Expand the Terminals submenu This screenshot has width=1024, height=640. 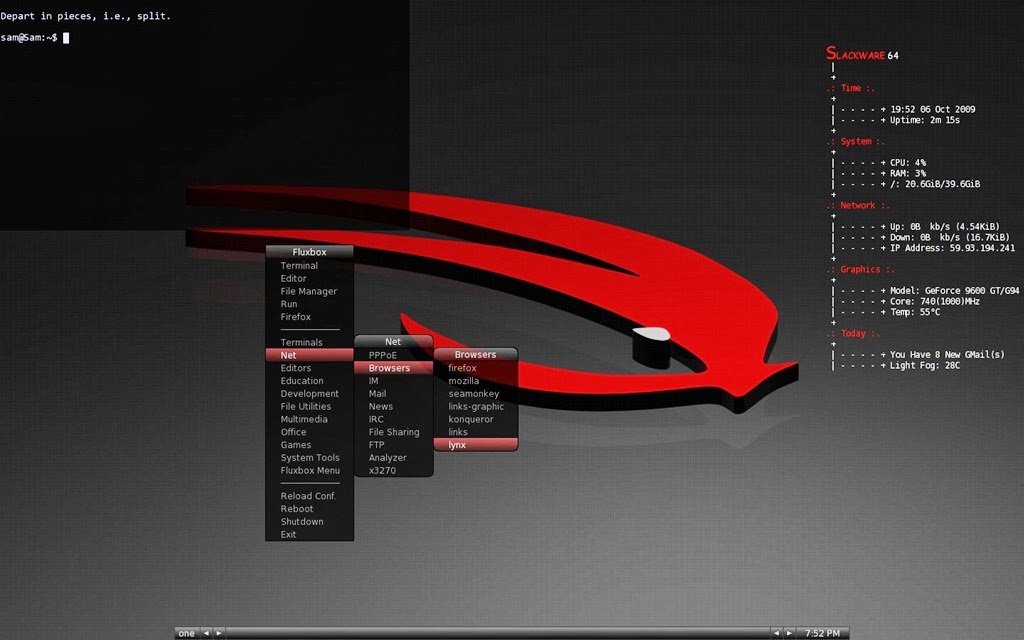coord(310,342)
